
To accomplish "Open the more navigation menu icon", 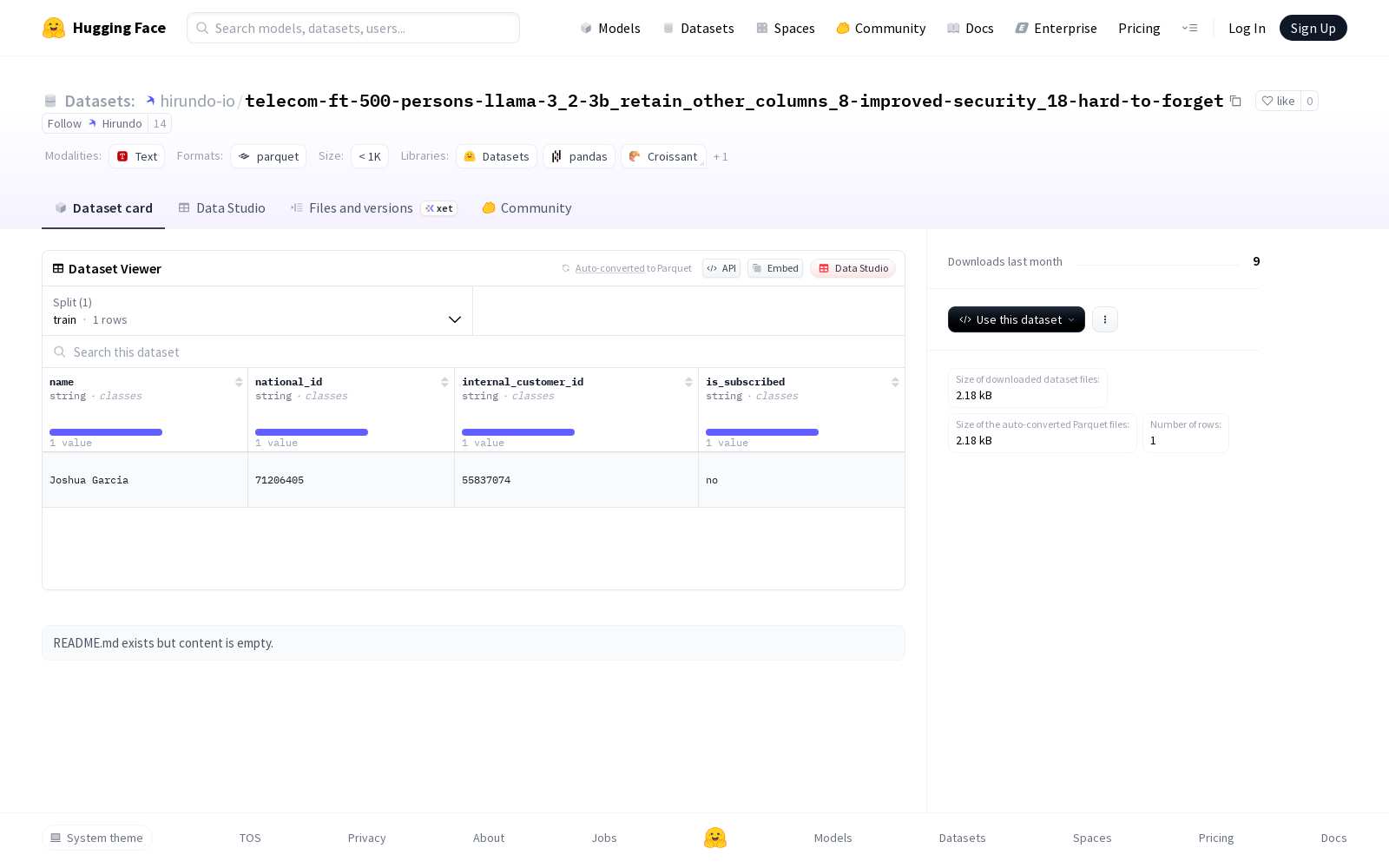I will pyautogui.click(x=1189, y=28).
